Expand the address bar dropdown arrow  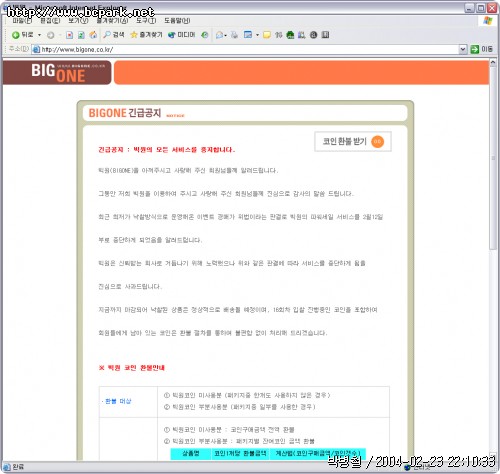coord(463,49)
